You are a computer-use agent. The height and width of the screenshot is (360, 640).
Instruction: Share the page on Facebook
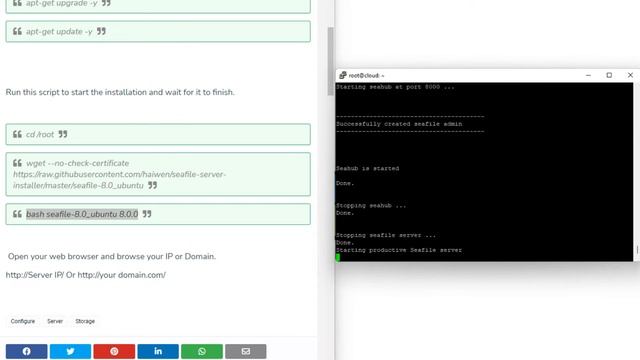[27, 351]
